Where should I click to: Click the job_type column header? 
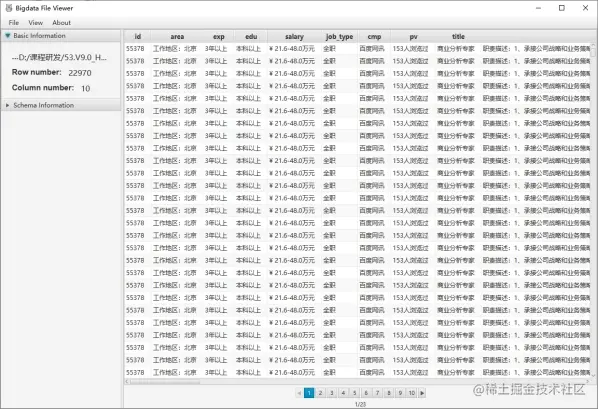coord(339,37)
